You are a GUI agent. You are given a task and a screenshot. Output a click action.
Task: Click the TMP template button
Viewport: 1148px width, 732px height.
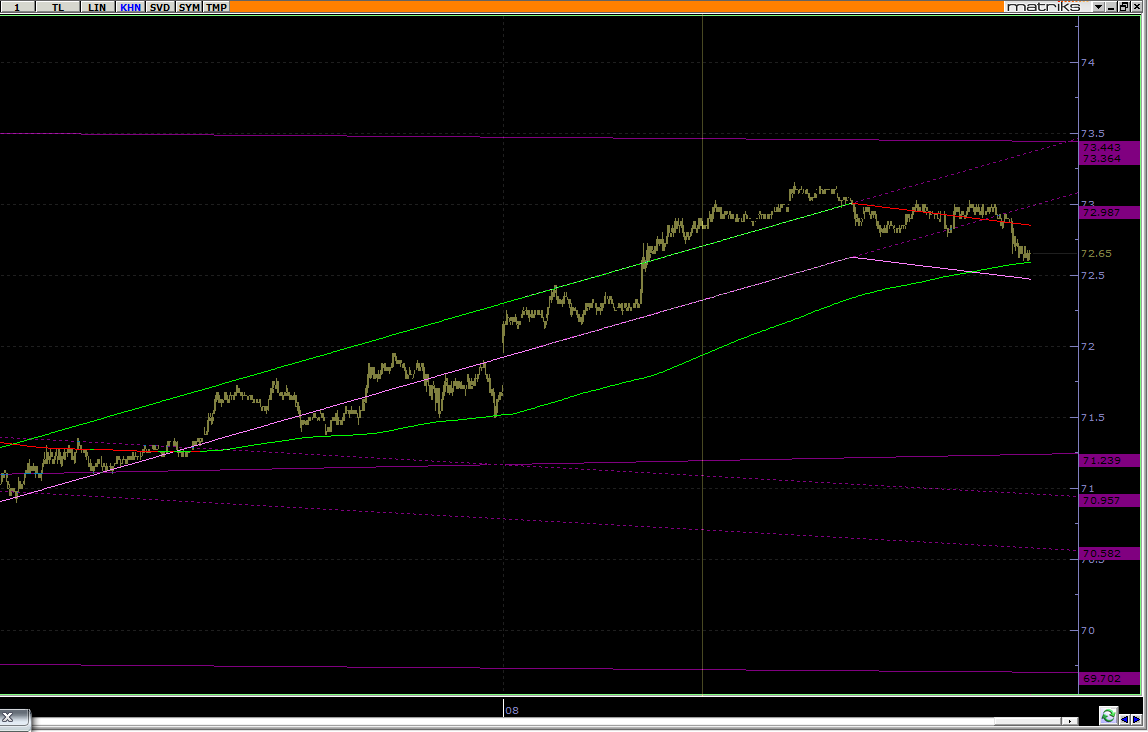[216, 7]
